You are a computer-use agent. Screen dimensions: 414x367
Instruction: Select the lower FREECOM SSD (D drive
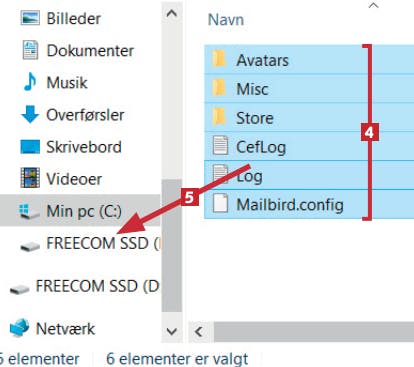(x=84, y=287)
